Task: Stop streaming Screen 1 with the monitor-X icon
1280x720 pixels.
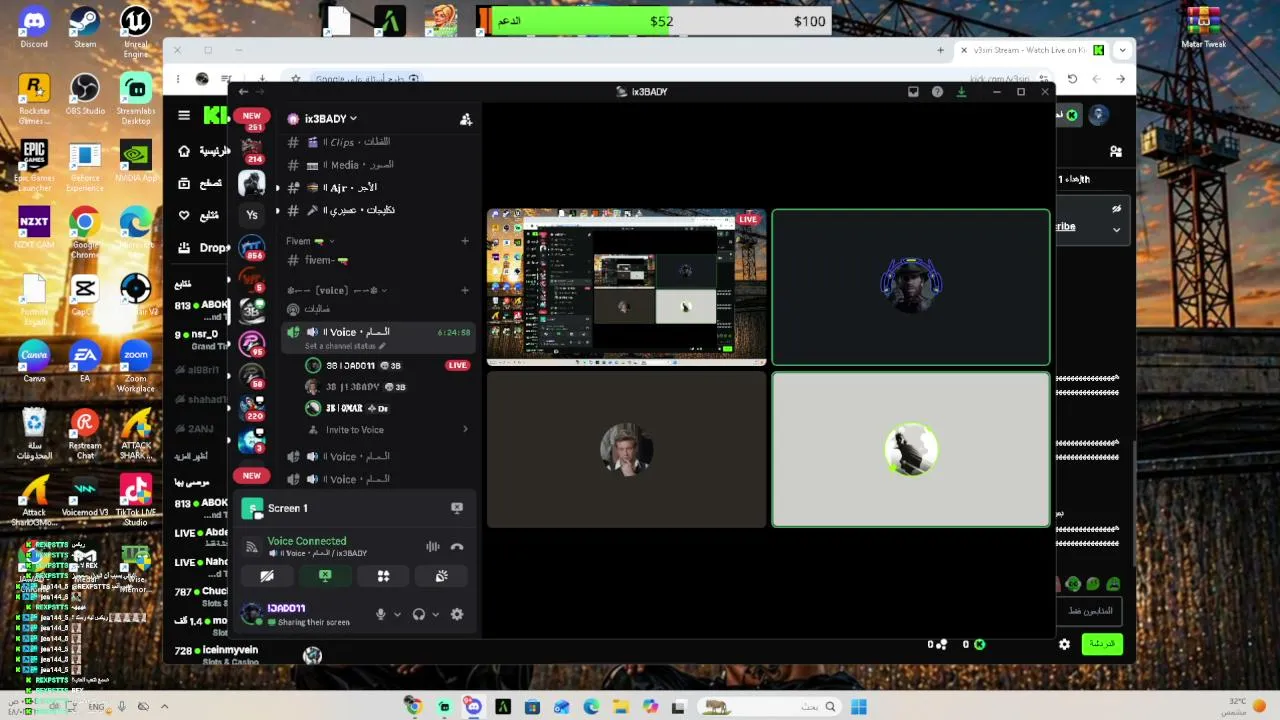Action: [x=457, y=508]
